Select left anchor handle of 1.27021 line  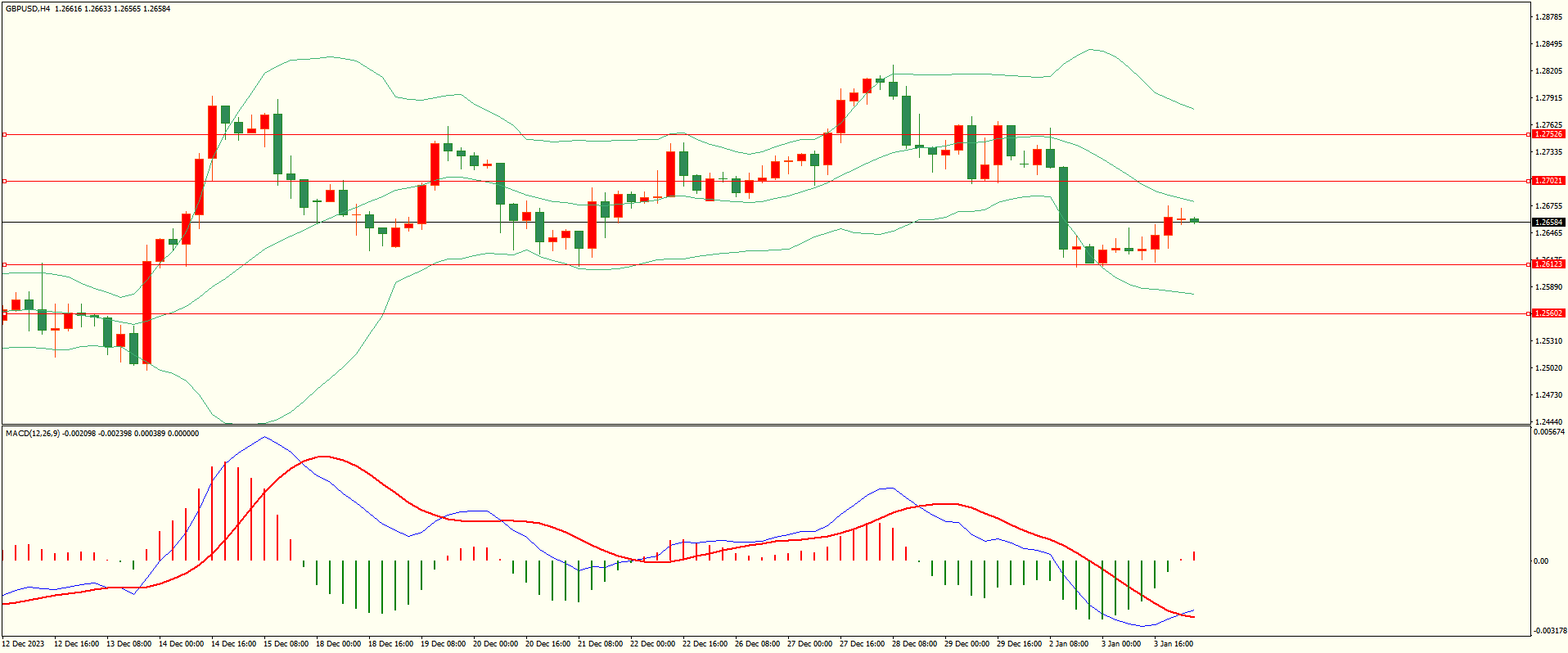pos(4,181)
